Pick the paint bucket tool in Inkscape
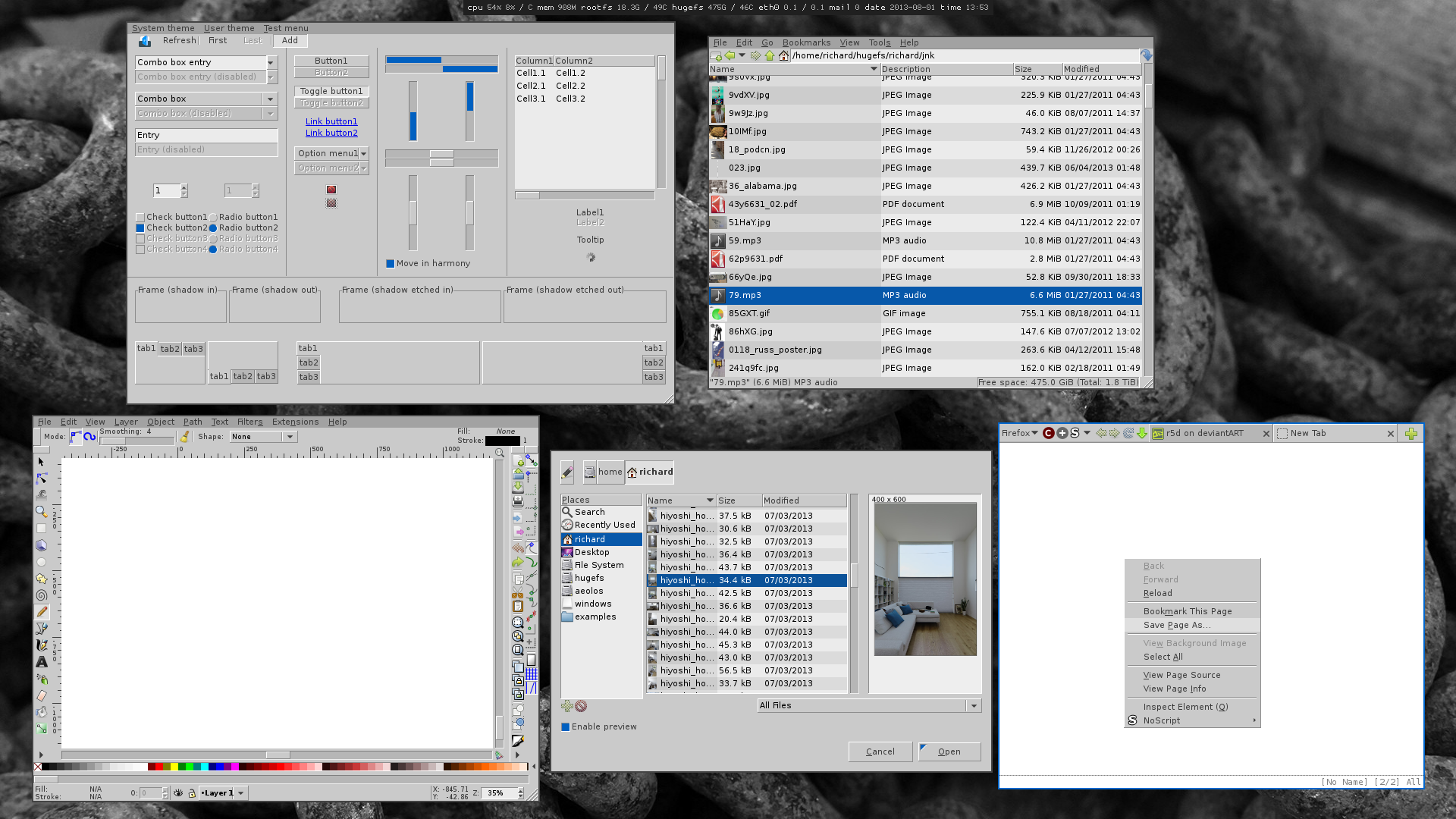Screen dimensions: 1456x819 pyautogui.click(x=41, y=712)
